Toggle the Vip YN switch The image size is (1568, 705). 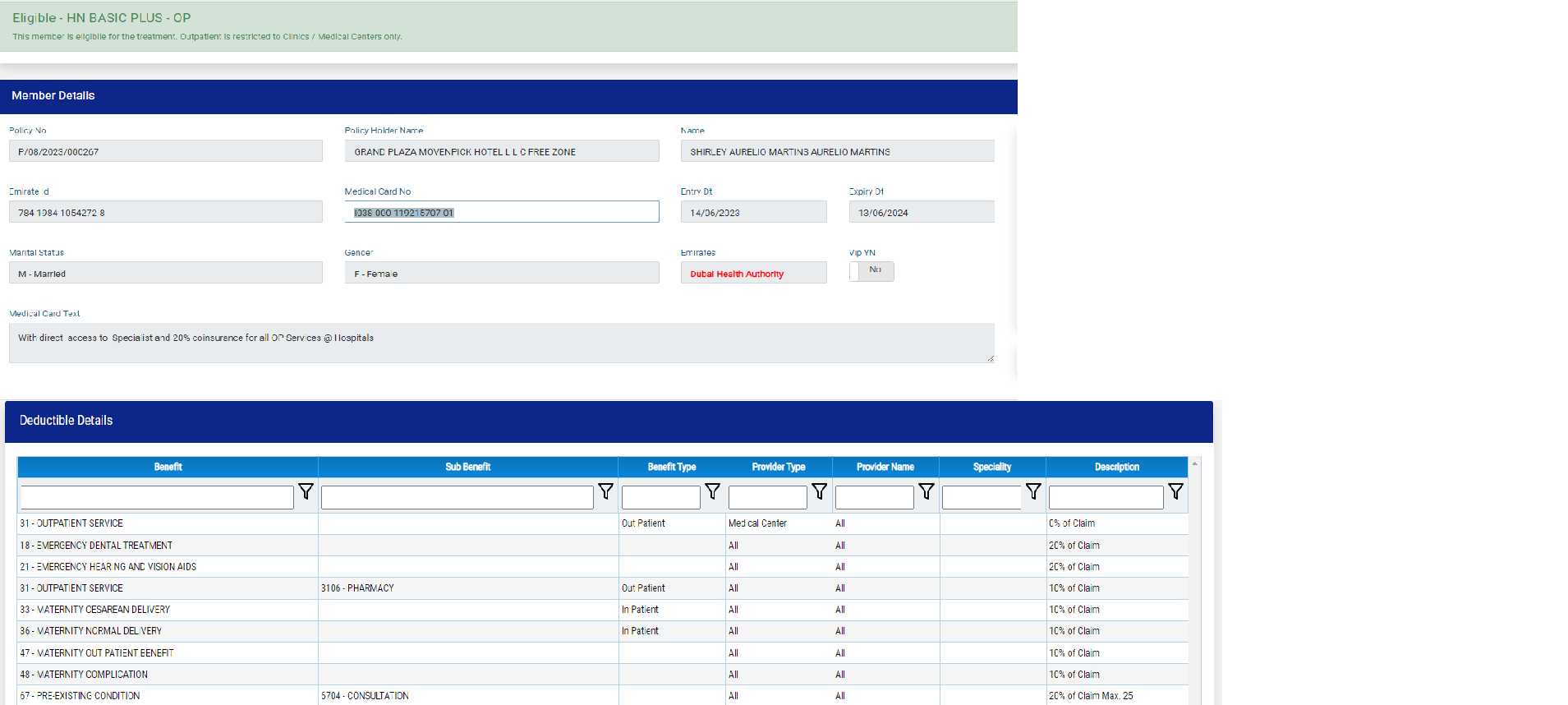(871, 271)
